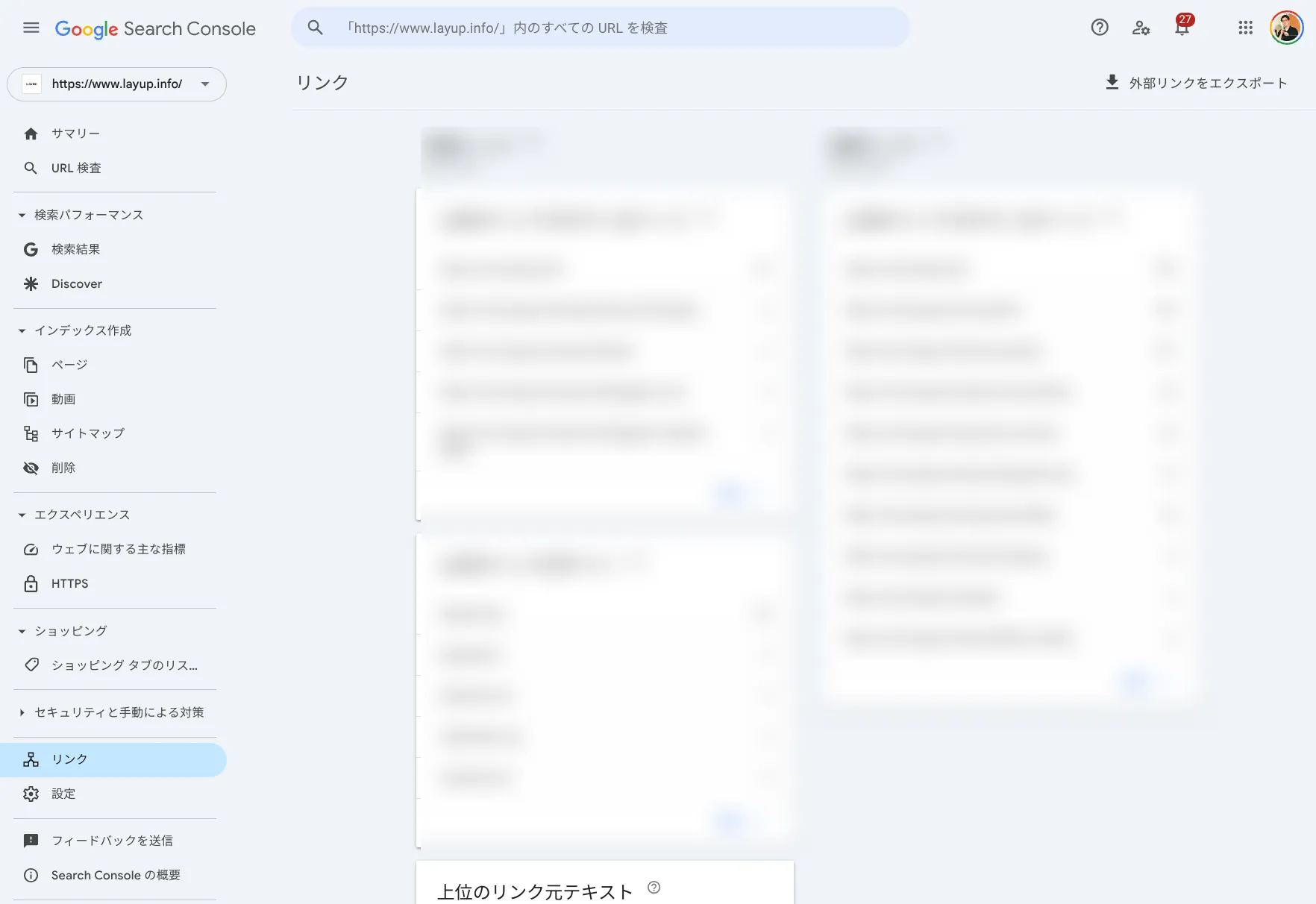Viewport: 1316px width, 904px height.
Task: Click the ページ pages icon
Action: 31,365
